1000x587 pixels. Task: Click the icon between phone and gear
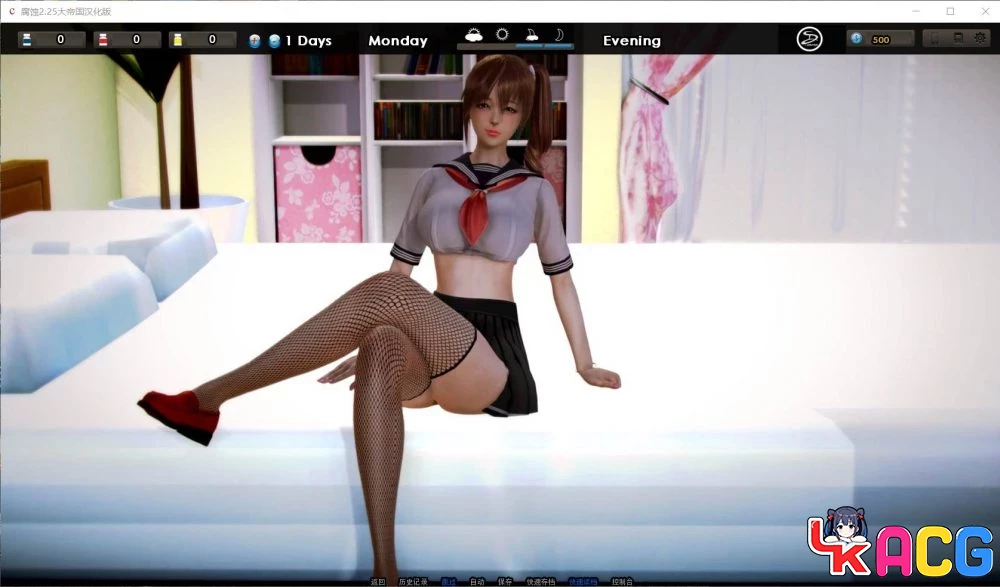pyautogui.click(x=958, y=39)
